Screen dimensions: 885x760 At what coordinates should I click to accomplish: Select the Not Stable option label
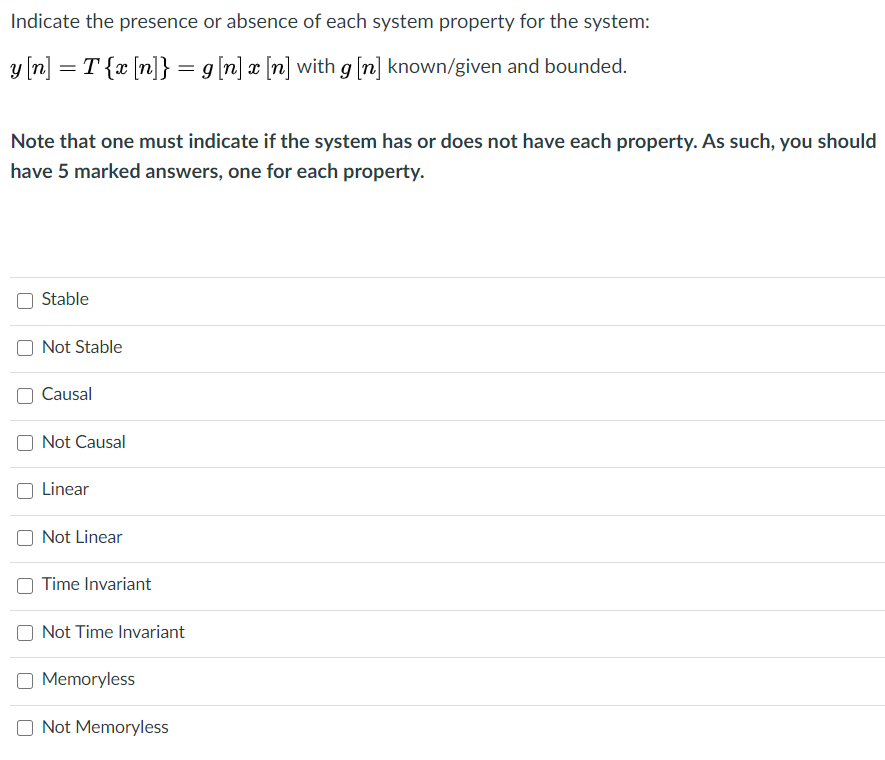81,347
